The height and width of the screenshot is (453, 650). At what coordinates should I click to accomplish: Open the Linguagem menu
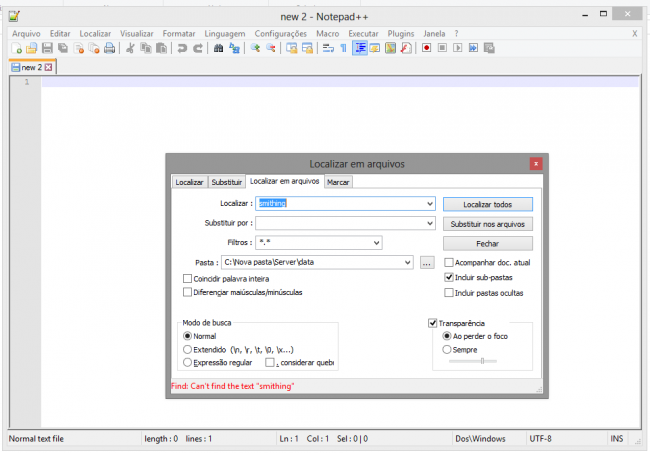pos(225,34)
